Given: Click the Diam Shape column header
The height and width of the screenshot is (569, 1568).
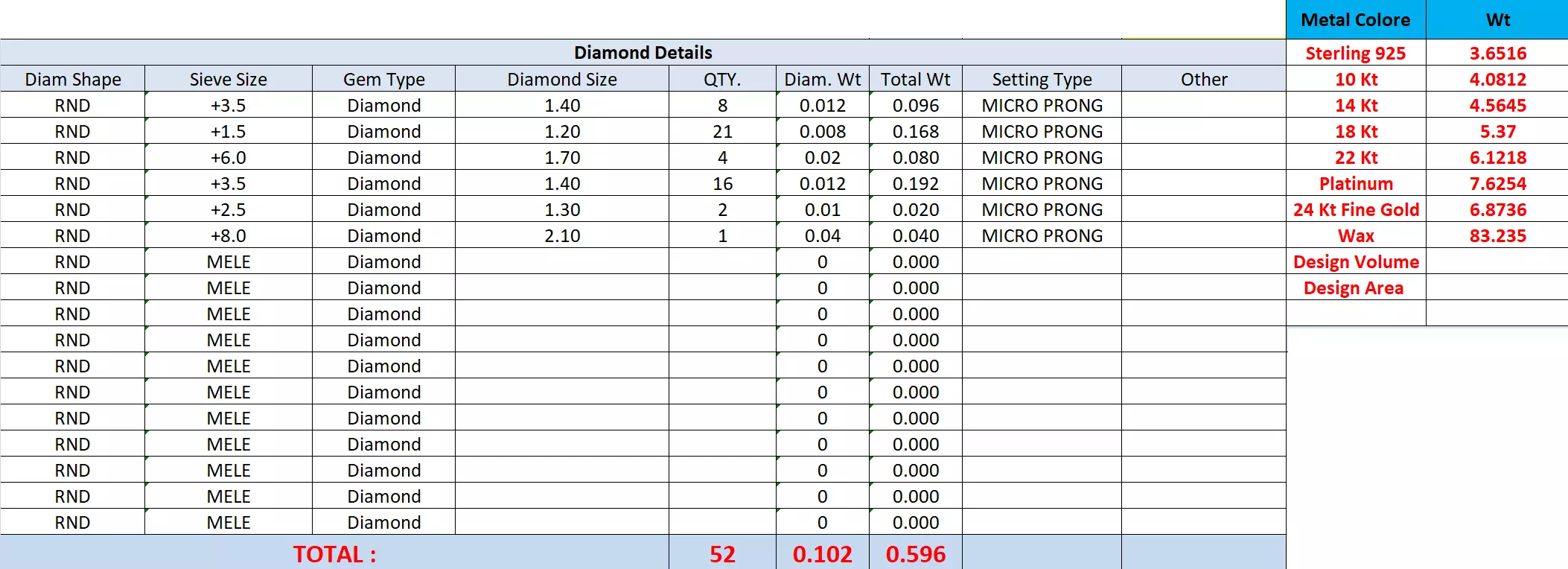Looking at the screenshot, I should (73, 79).
